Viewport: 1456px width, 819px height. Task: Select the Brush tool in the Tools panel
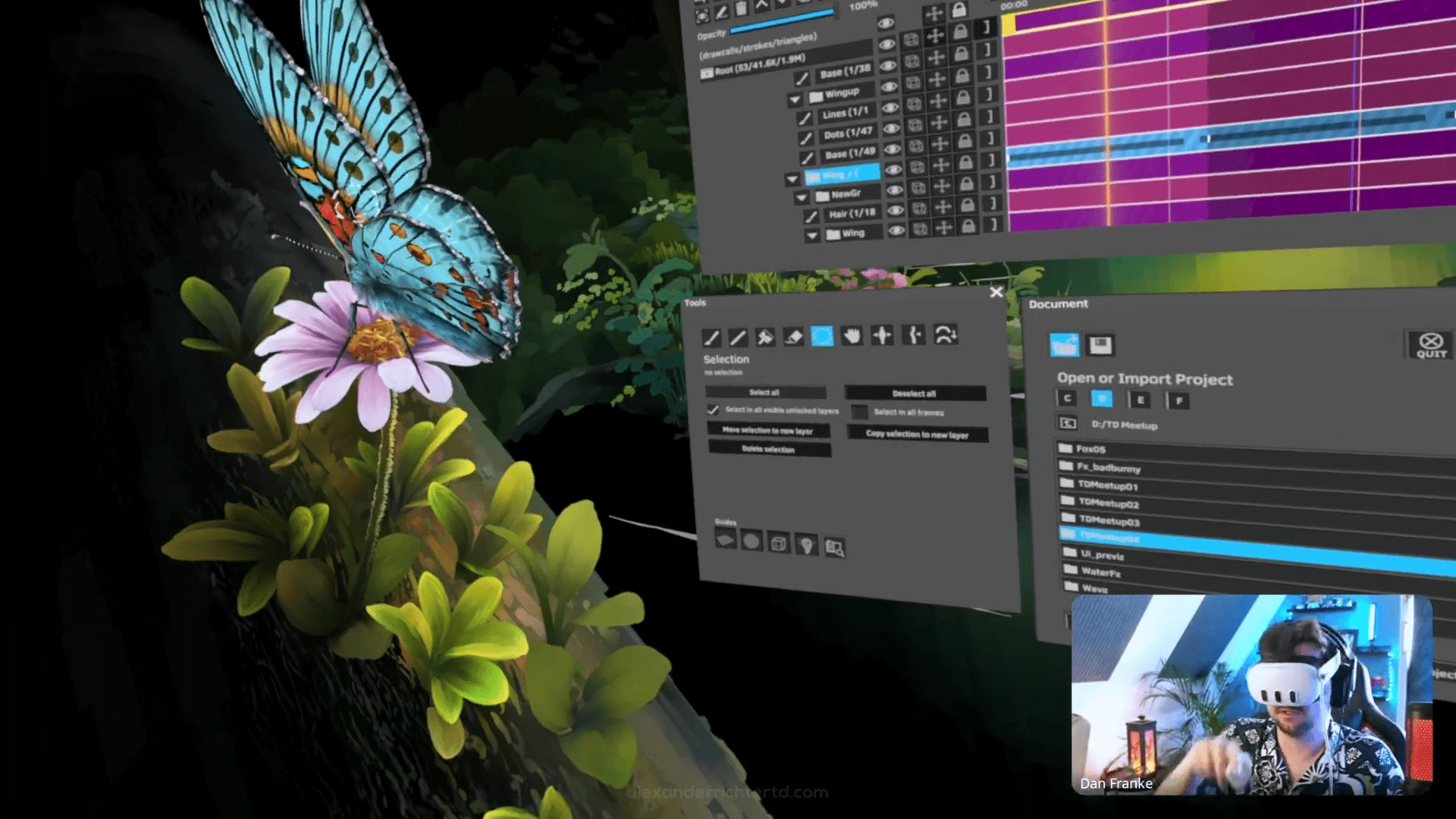[712, 337]
